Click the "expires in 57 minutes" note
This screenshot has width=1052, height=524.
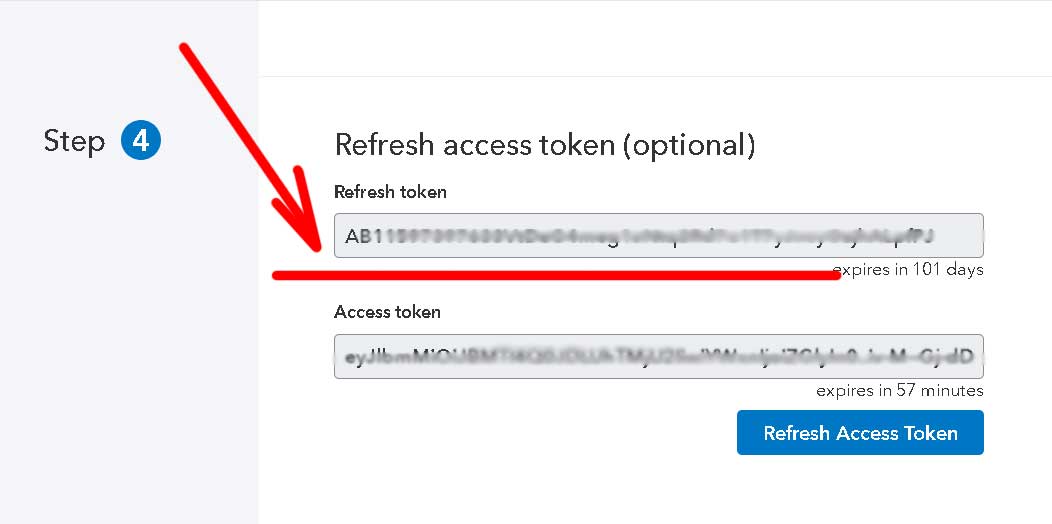900,390
